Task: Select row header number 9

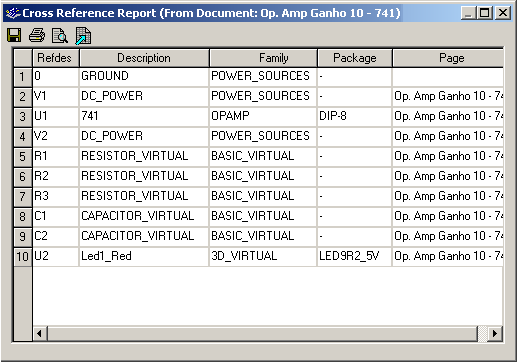Action: 23,237
